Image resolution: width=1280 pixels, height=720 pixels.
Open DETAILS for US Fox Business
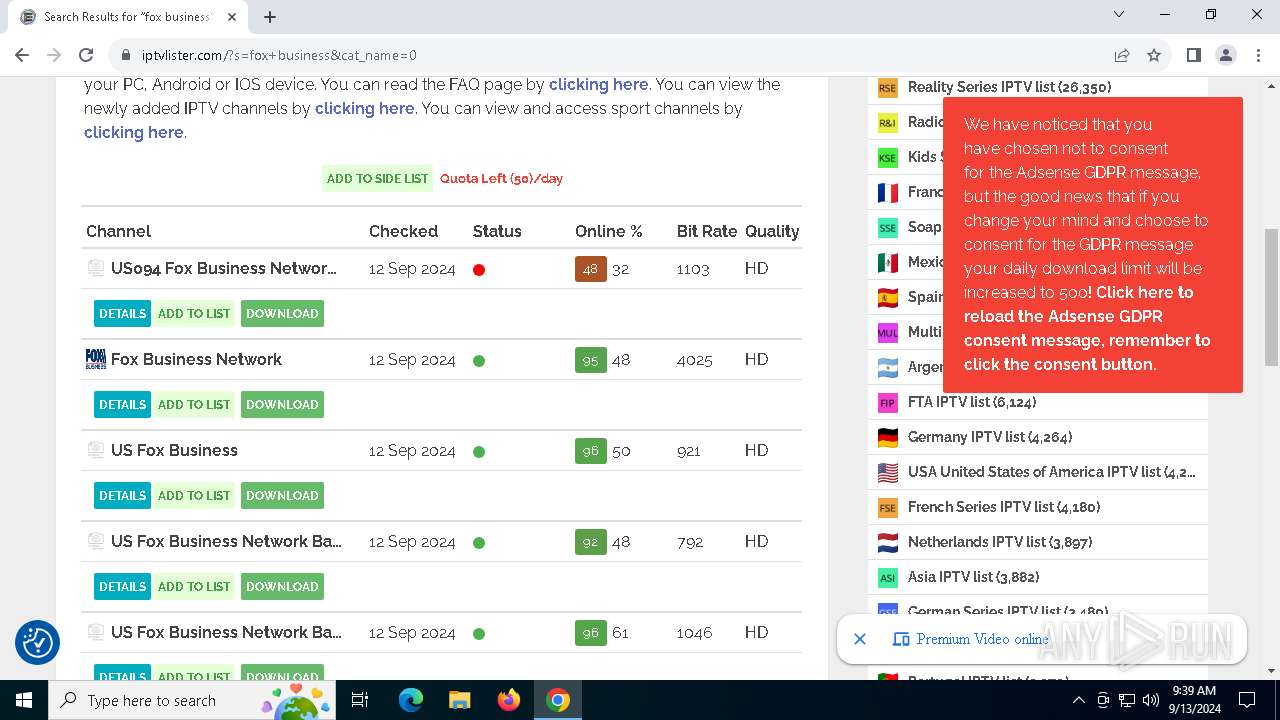[x=122, y=495]
